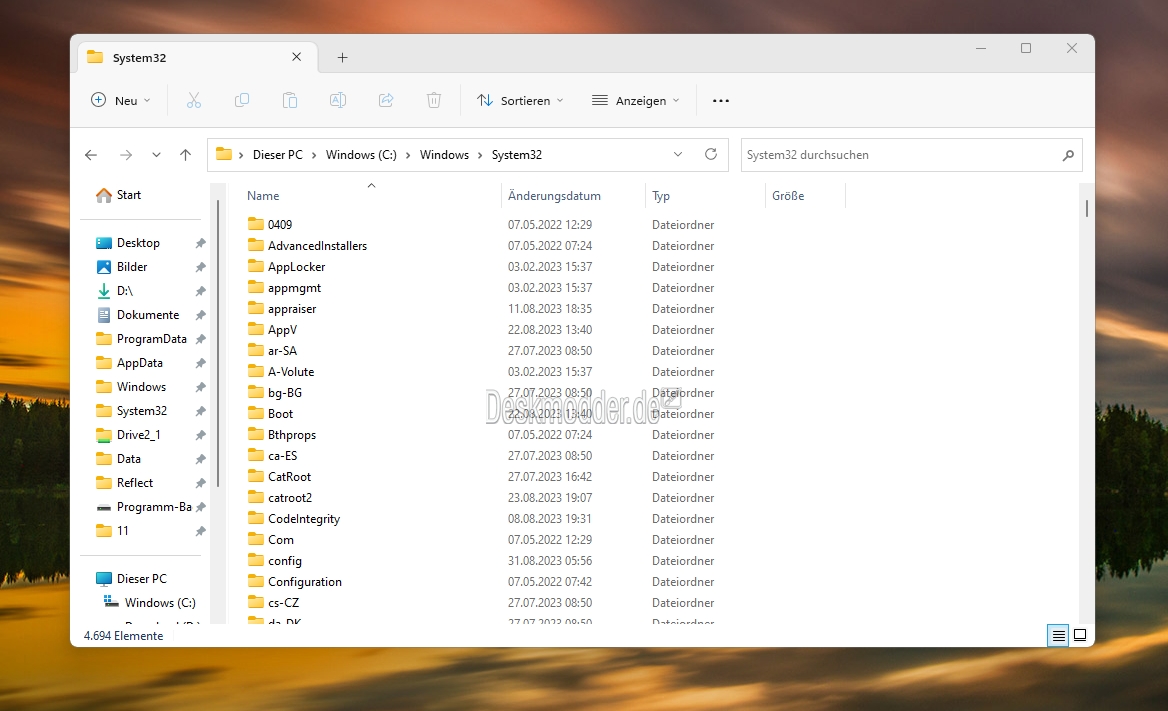Image resolution: width=1168 pixels, height=711 pixels.
Task: Click the Rename icon in toolbar
Action: (337, 100)
